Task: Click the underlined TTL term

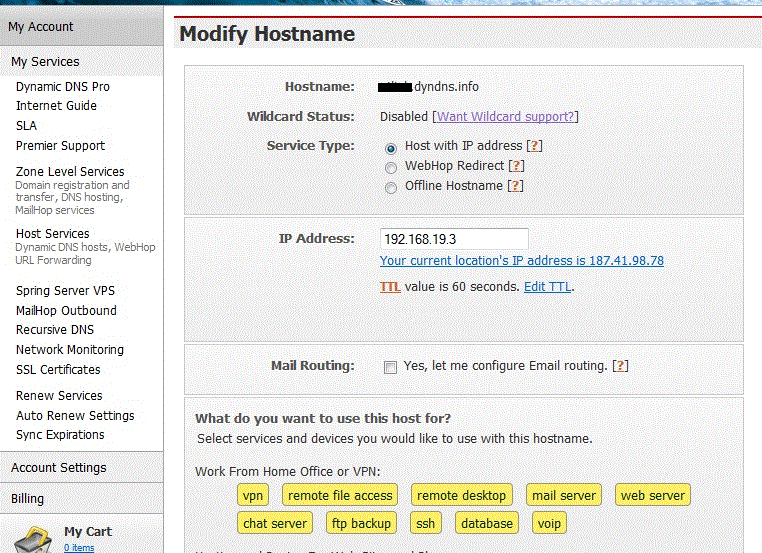Action: coord(390,287)
